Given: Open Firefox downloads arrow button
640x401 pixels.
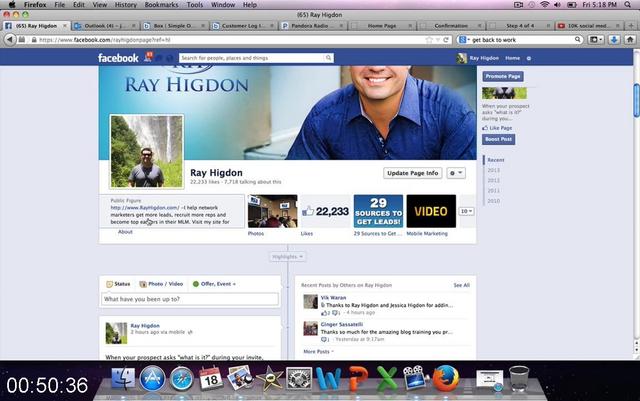Looking at the screenshot, I should 614,40.
